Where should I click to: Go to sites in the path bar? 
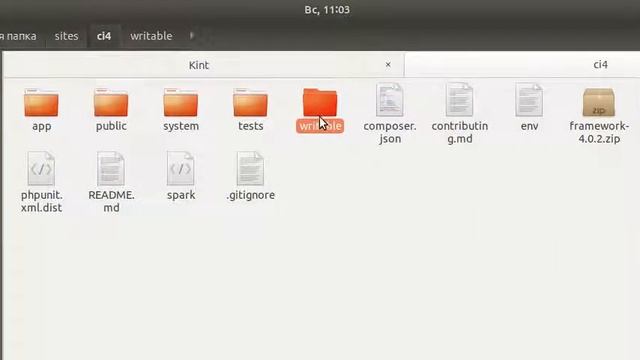coord(67,36)
